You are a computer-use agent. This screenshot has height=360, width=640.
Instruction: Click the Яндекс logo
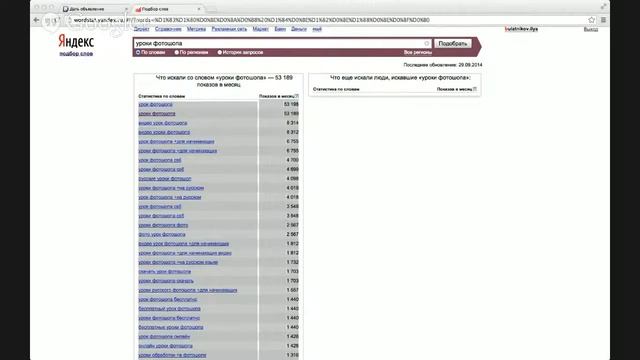[x=76, y=41]
